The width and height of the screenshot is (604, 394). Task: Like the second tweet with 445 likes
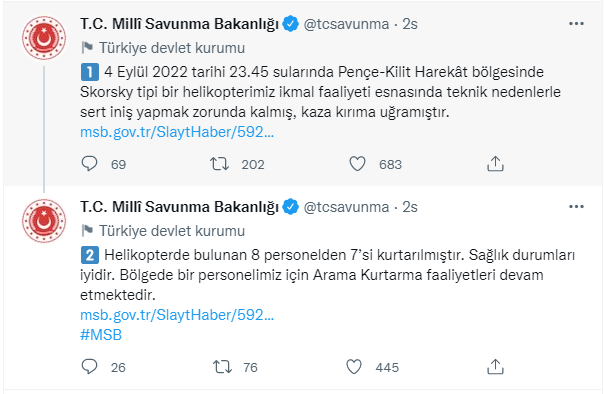pyautogui.click(x=354, y=366)
